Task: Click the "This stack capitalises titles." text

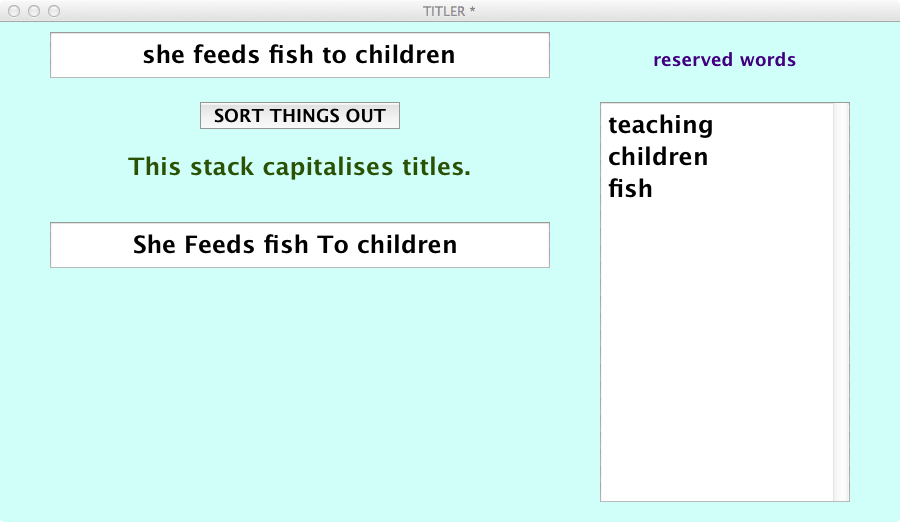Action: tap(300, 167)
